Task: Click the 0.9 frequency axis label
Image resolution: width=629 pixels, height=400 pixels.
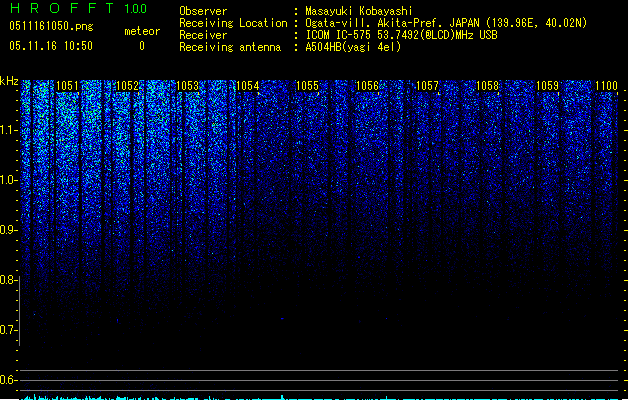Action: click(8, 230)
